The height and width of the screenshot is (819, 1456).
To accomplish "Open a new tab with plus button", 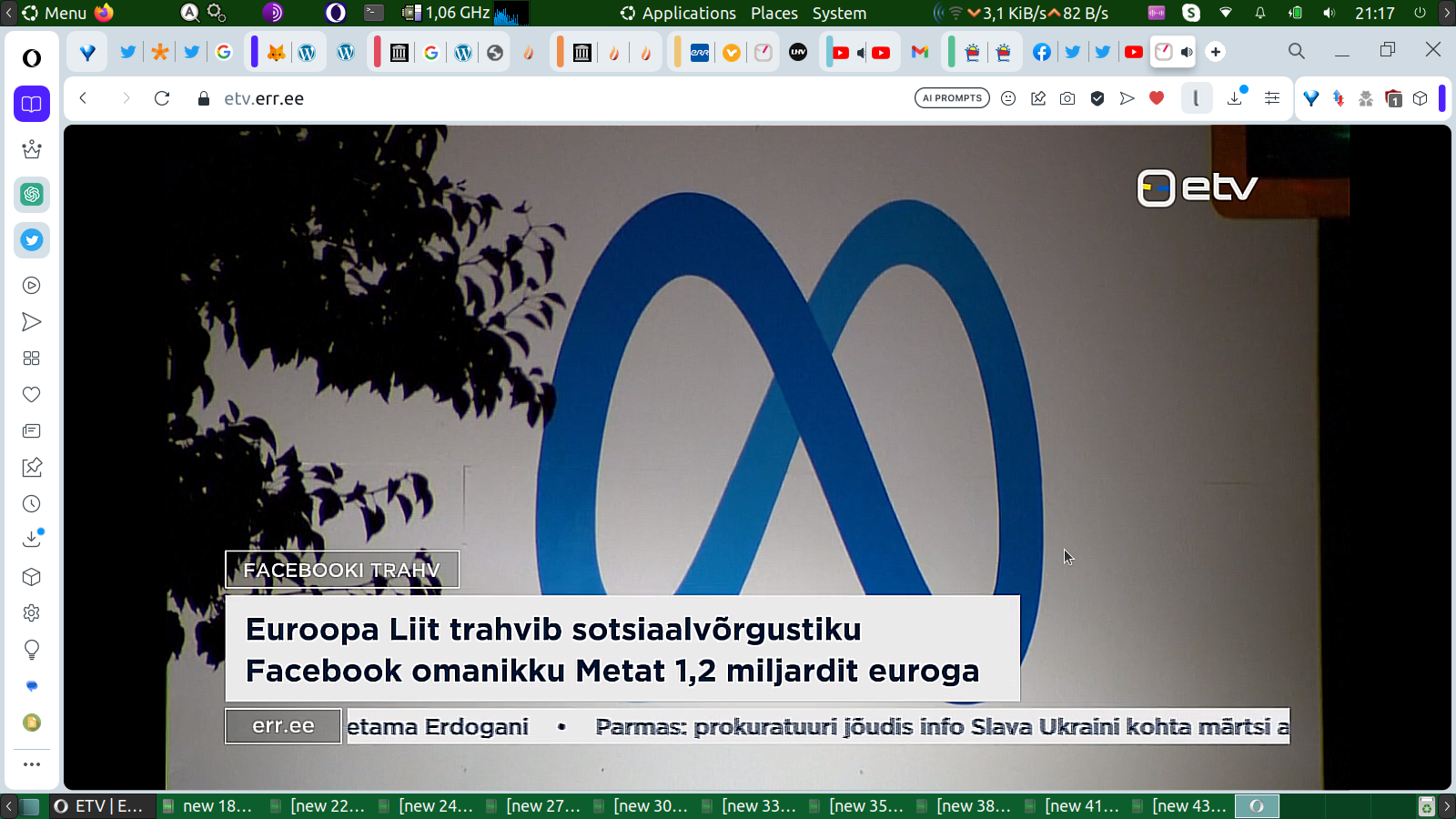I will click(x=1216, y=52).
